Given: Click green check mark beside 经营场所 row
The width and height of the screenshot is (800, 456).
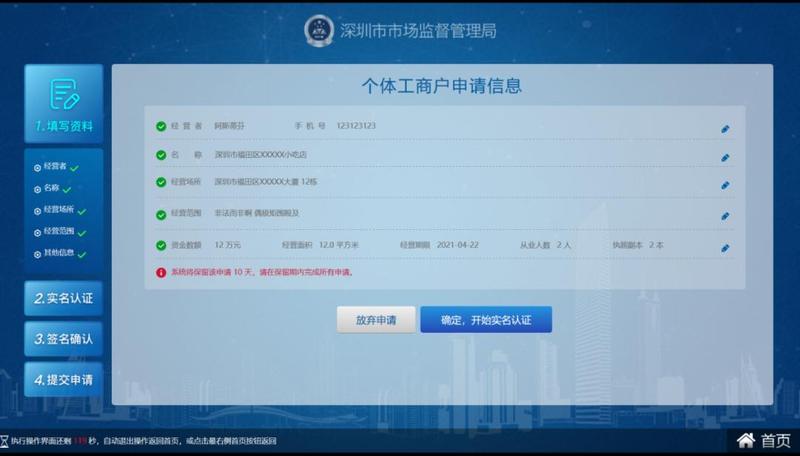Looking at the screenshot, I should 161,182.
